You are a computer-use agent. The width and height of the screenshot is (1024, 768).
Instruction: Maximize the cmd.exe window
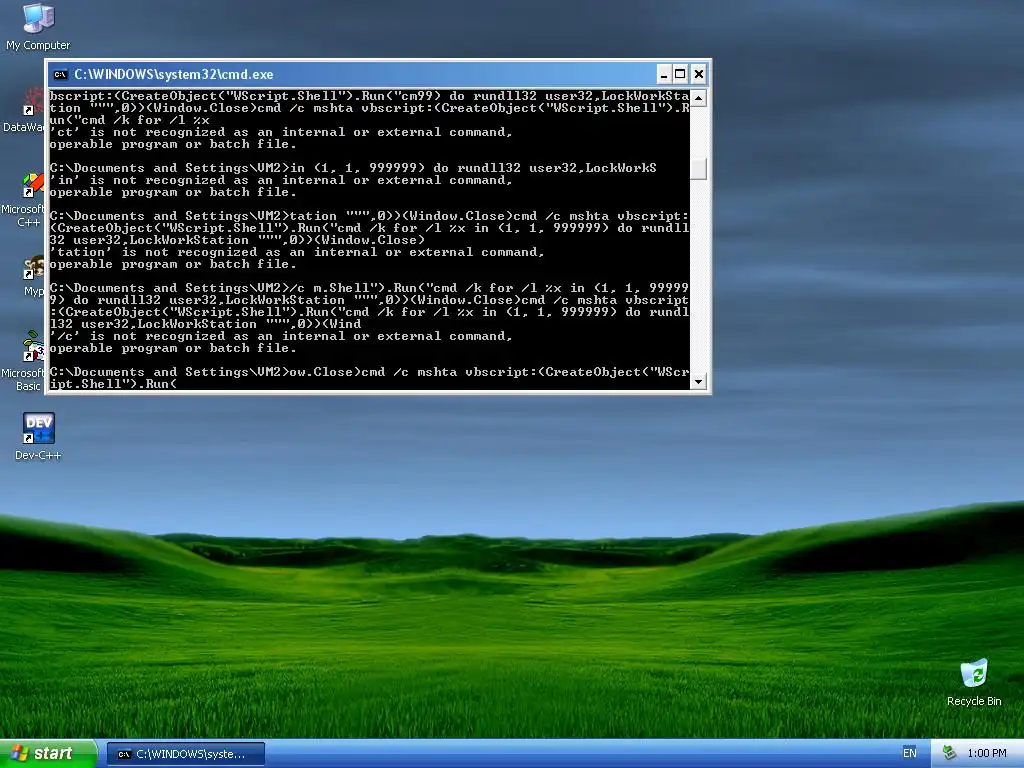(x=680, y=74)
